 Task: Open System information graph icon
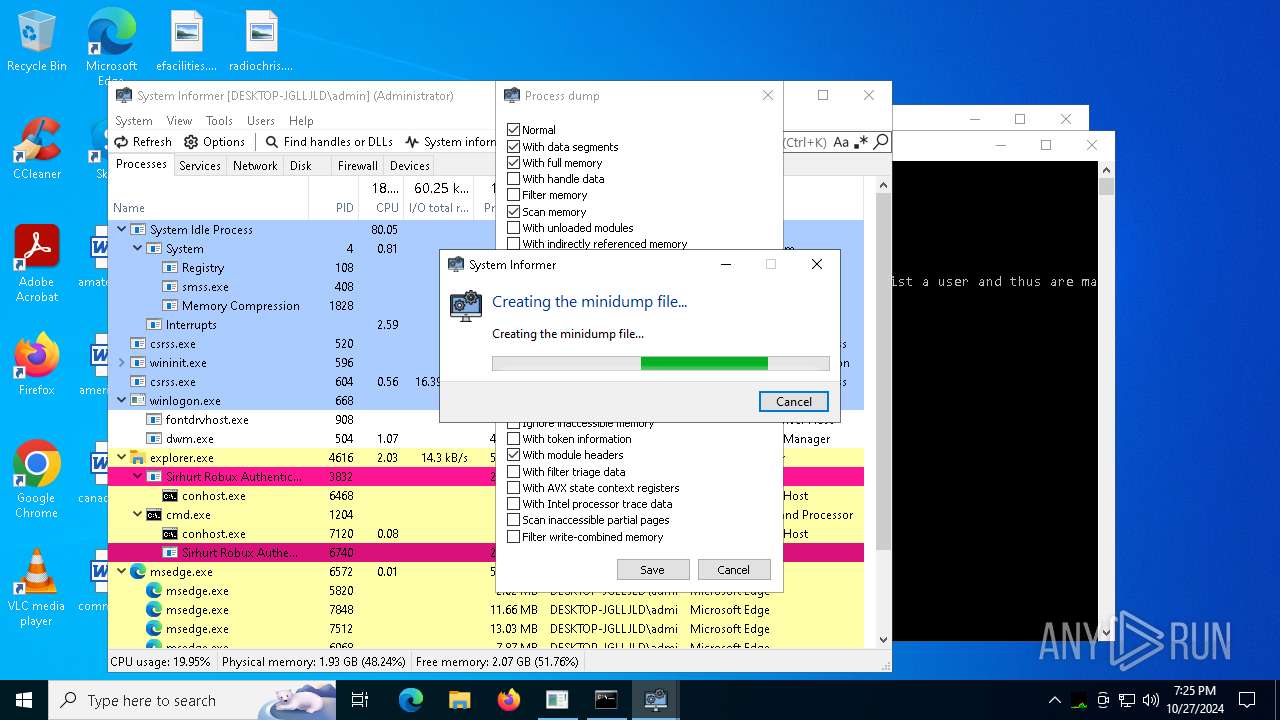pyautogui.click(x=413, y=142)
